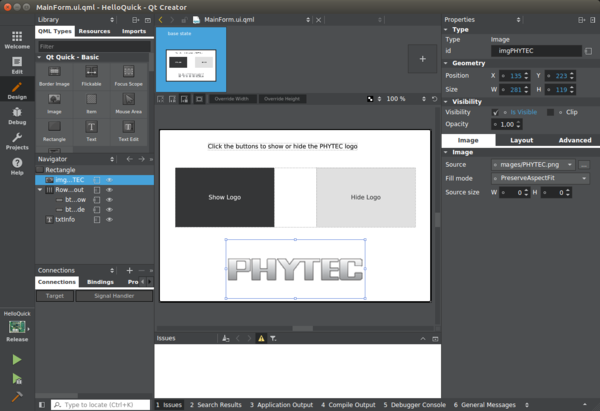
Task: Toggle visibility of img...TEC item
Action: (109, 180)
